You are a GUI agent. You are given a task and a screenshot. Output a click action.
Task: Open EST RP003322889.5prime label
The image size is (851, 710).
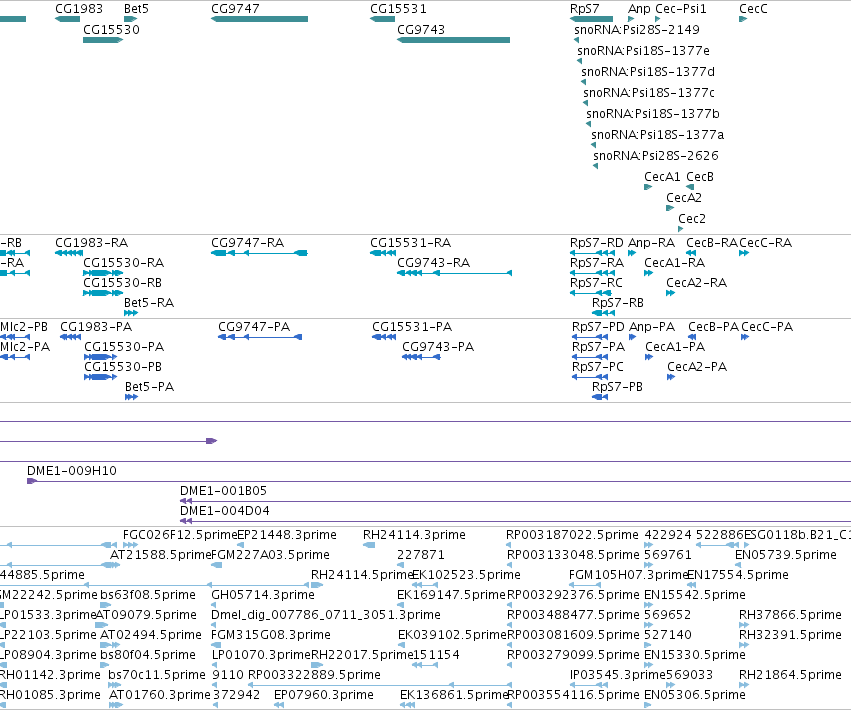tap(314, 675)
